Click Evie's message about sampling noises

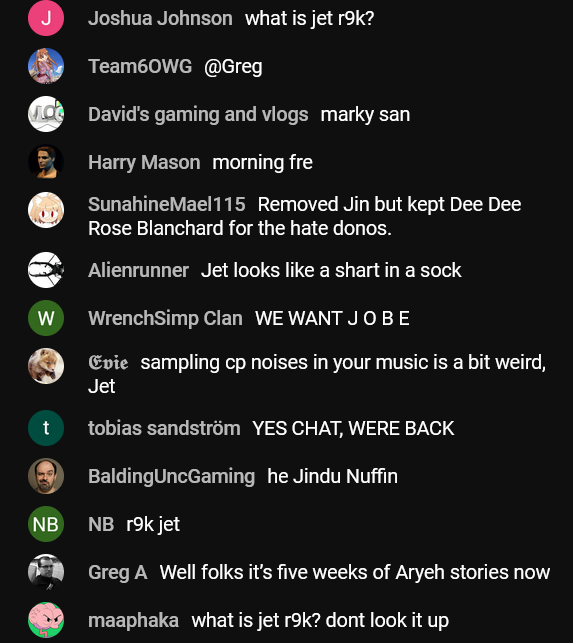[x=317, y=374]
